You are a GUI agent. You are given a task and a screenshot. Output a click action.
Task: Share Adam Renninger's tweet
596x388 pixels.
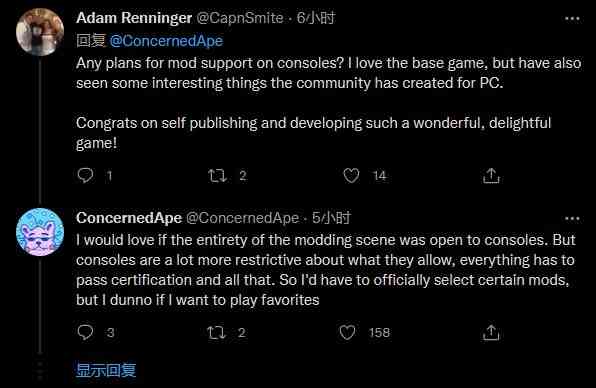point(491,176)
